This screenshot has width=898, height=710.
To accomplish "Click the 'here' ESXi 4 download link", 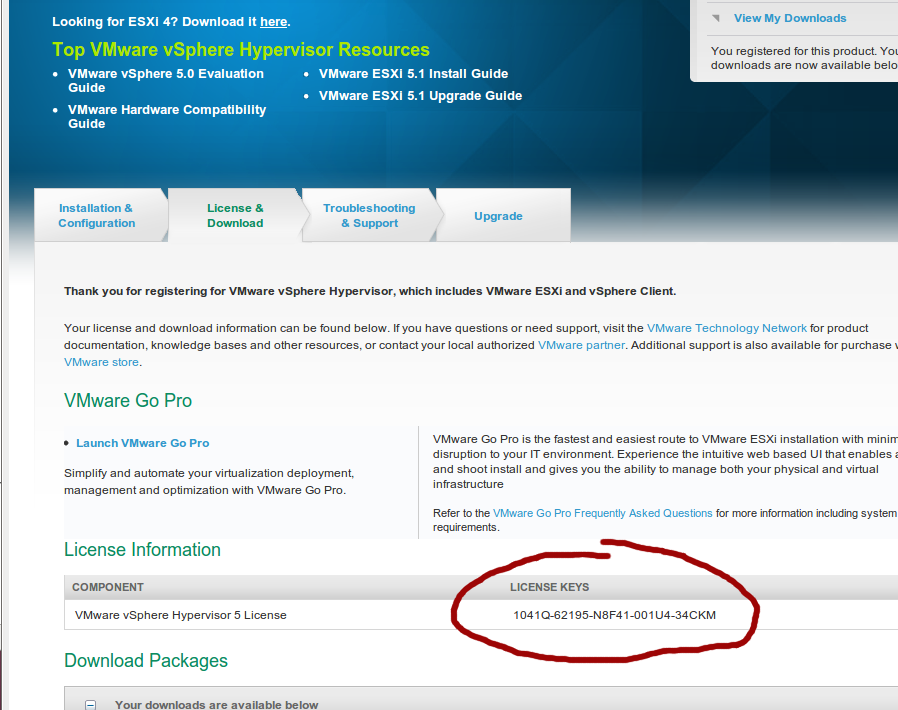I will pos(274,22).
